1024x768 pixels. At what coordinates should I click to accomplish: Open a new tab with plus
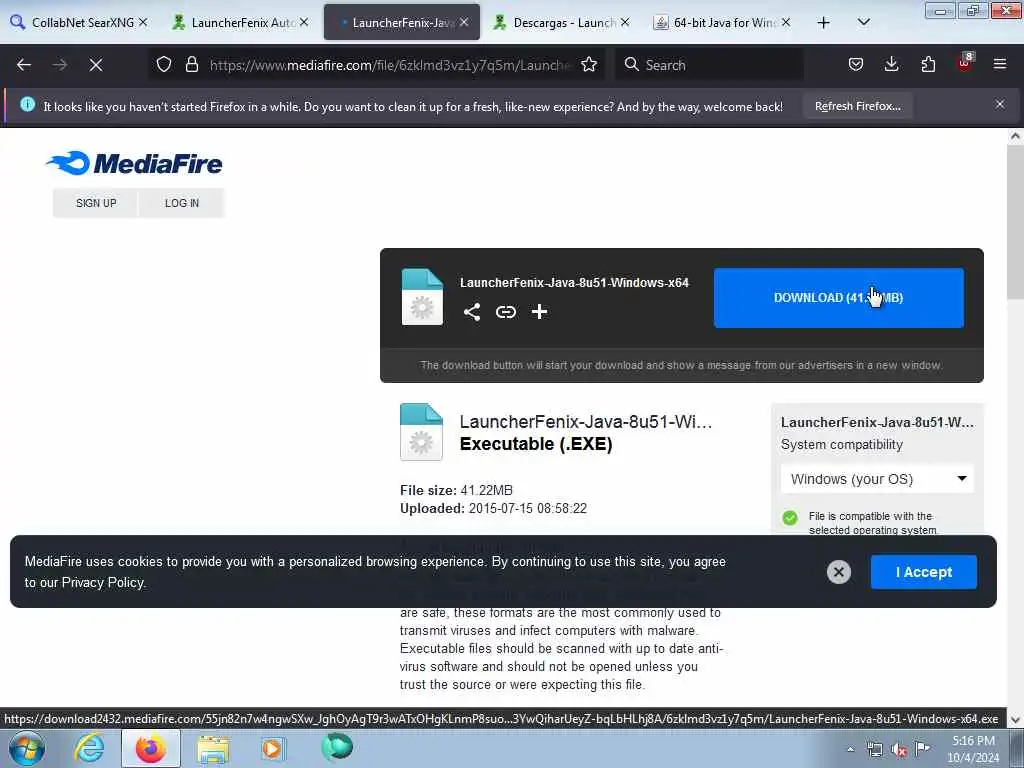click(824, 22)
